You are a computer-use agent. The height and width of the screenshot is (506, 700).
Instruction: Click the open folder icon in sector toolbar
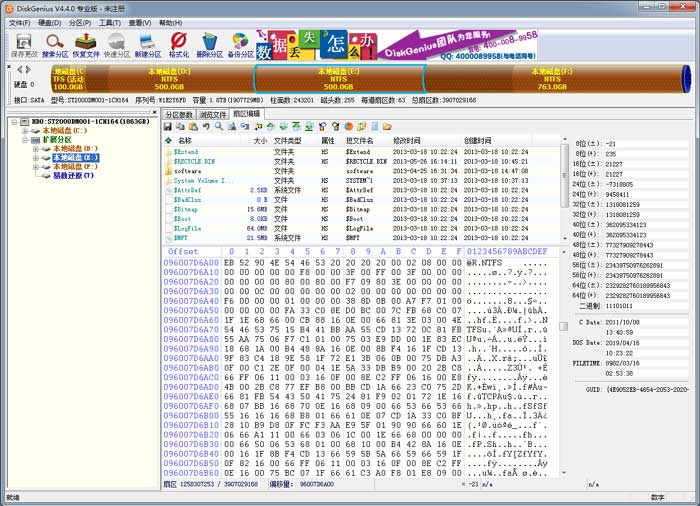(x=387, y=127)
